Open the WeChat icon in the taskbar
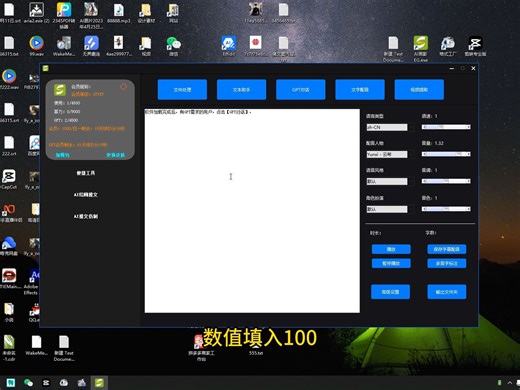The image size is (520, 390). (x=28, y=383)
